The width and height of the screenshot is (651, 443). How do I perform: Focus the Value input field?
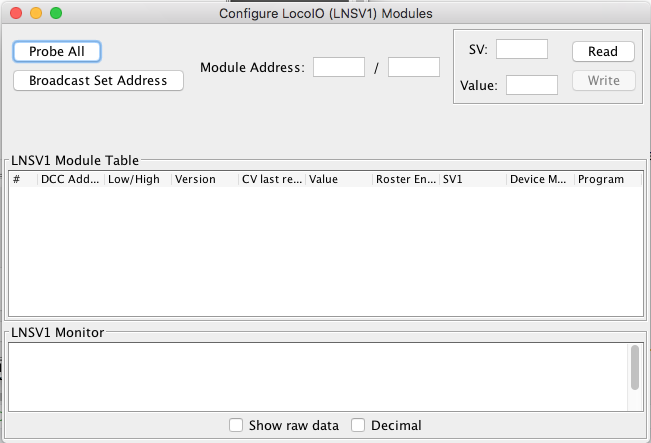click(x=532, y=85)
